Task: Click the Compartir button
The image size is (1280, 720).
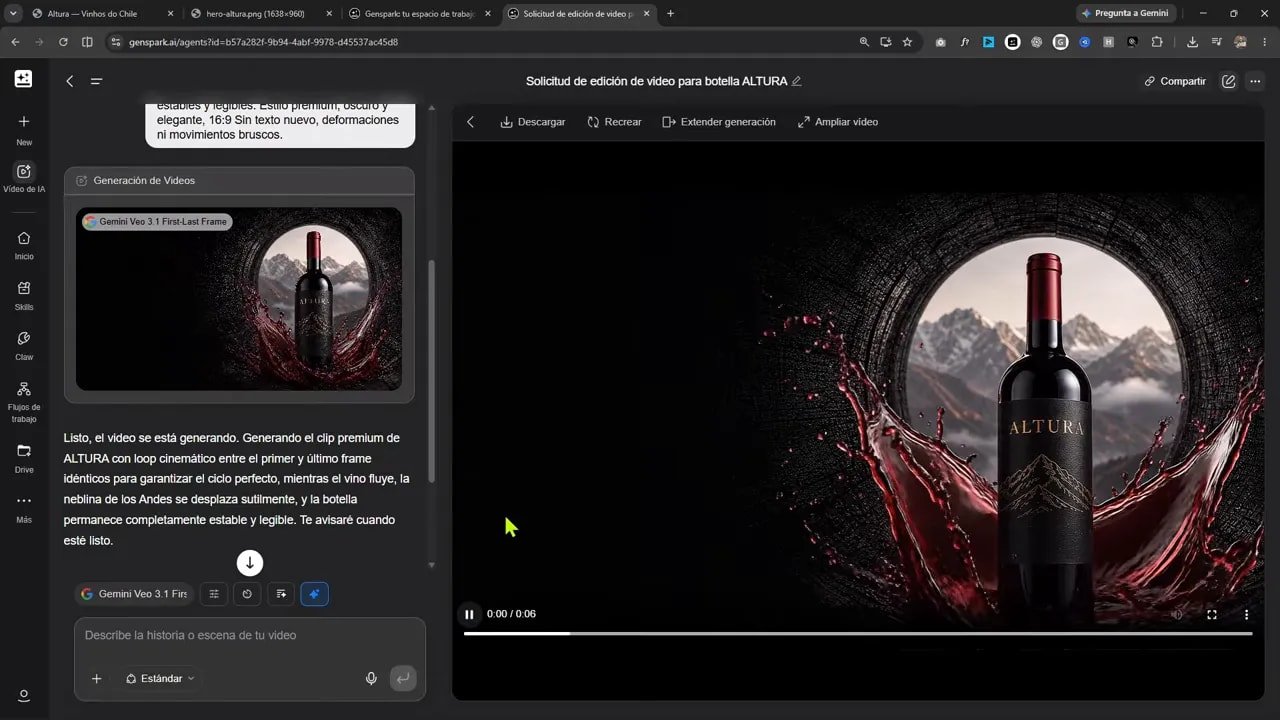Action: (1175, 81)
